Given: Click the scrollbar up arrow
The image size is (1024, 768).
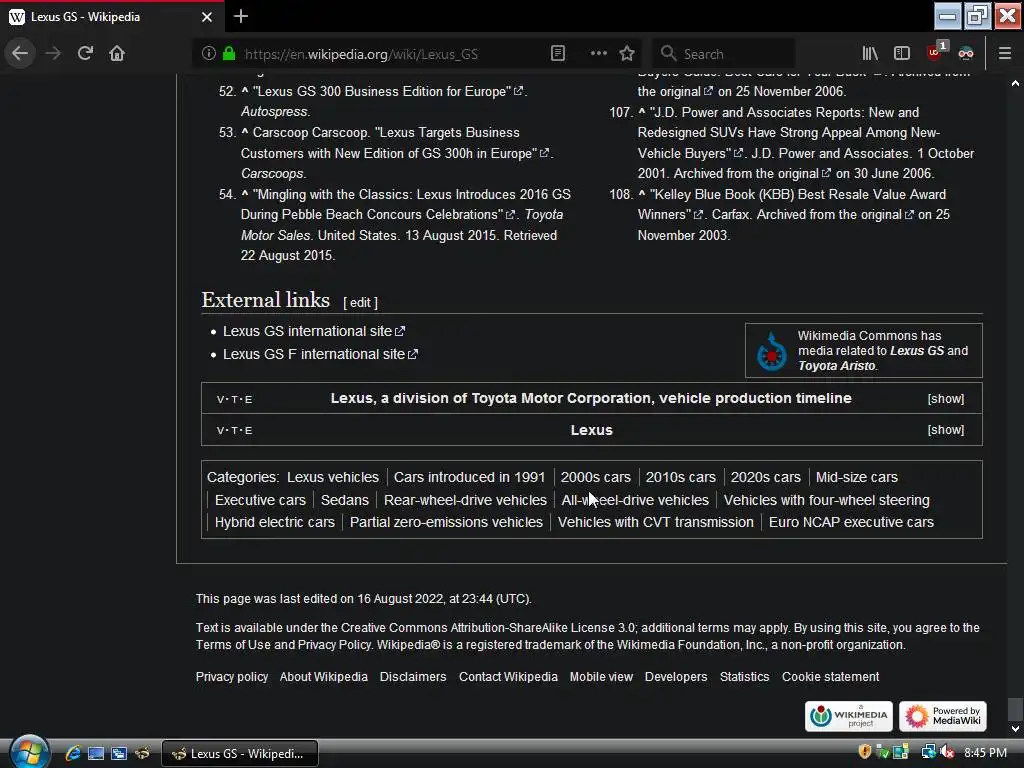Looking at the screenshot, I should click(x=1015, y=84).
